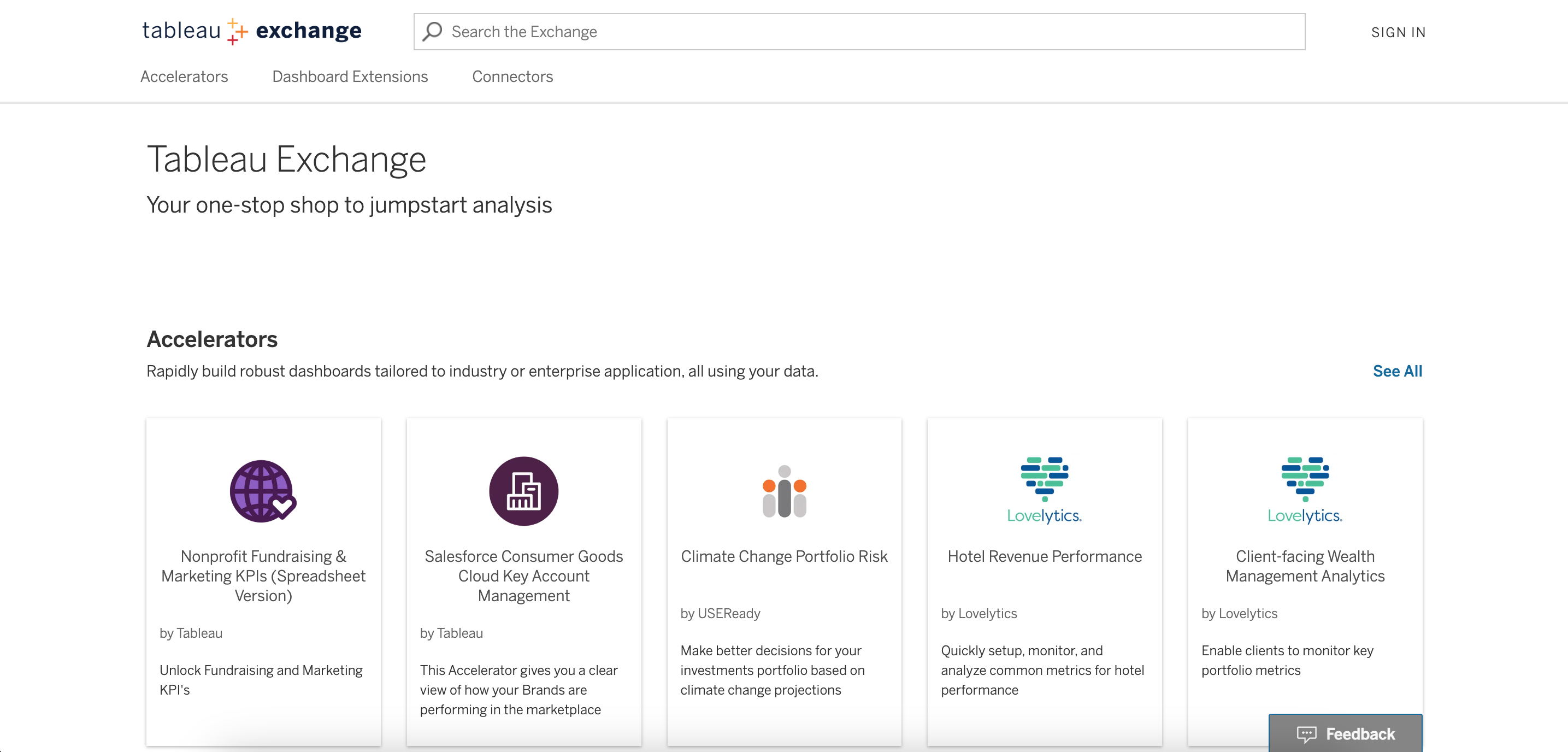Open the Nonprofit Fundraising globe heart icon
The width and height of the screenshot is (1568, 752).
263,491
